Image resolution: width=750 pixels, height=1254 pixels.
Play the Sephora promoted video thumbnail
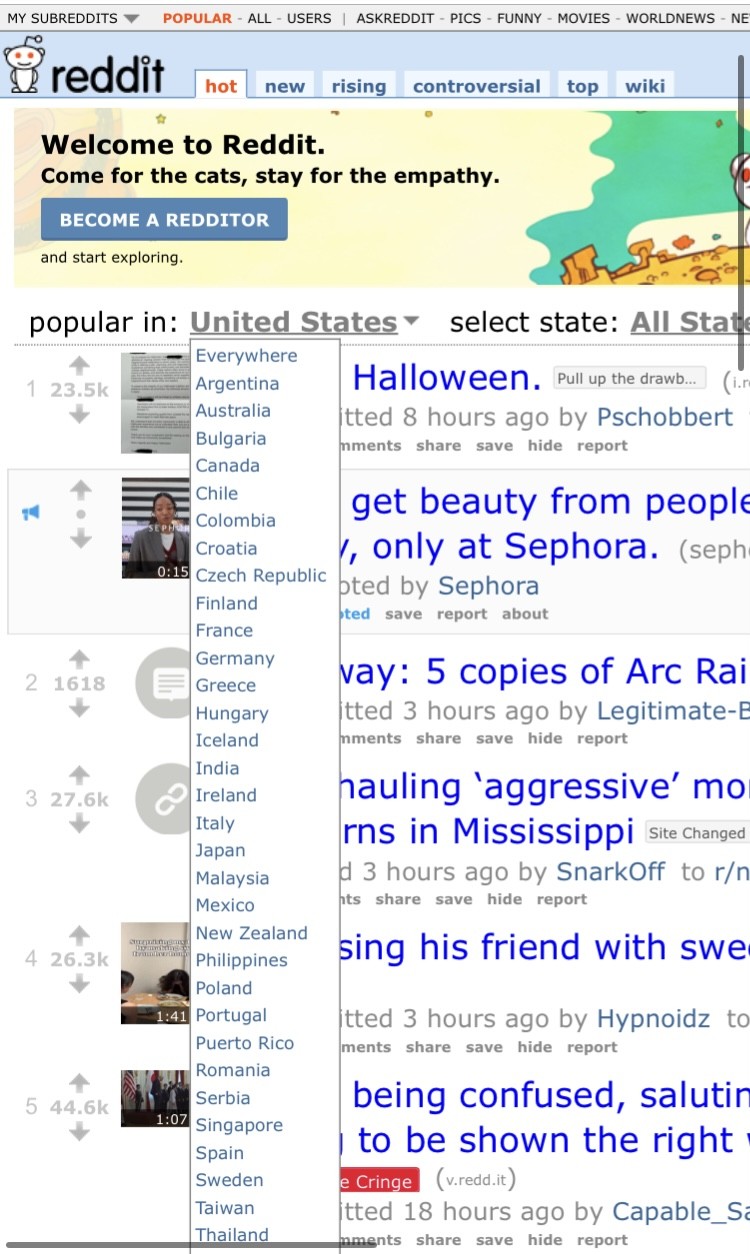coord(156,528)
